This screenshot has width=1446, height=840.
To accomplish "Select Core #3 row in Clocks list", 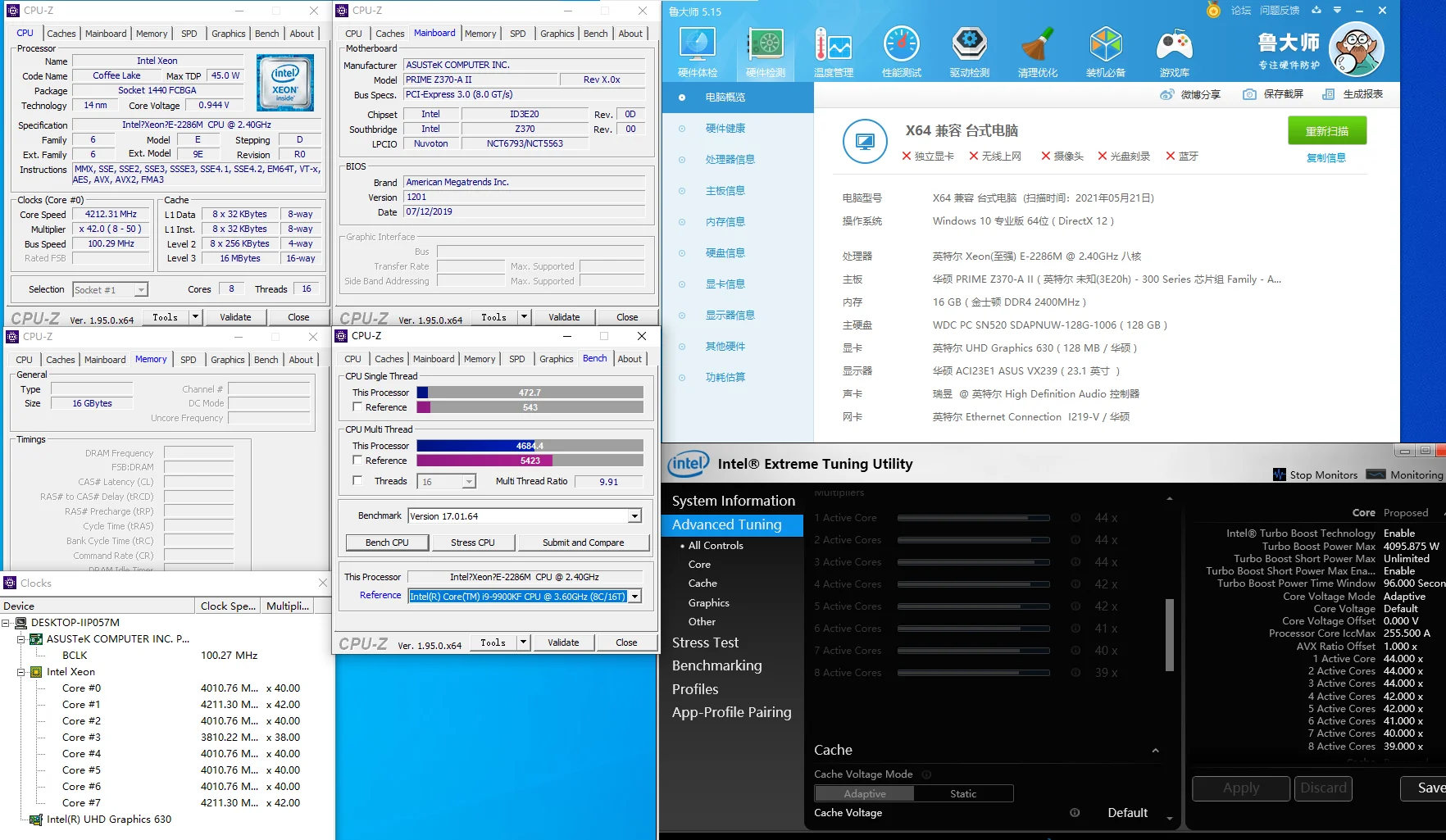I will (x=82, y=737).
